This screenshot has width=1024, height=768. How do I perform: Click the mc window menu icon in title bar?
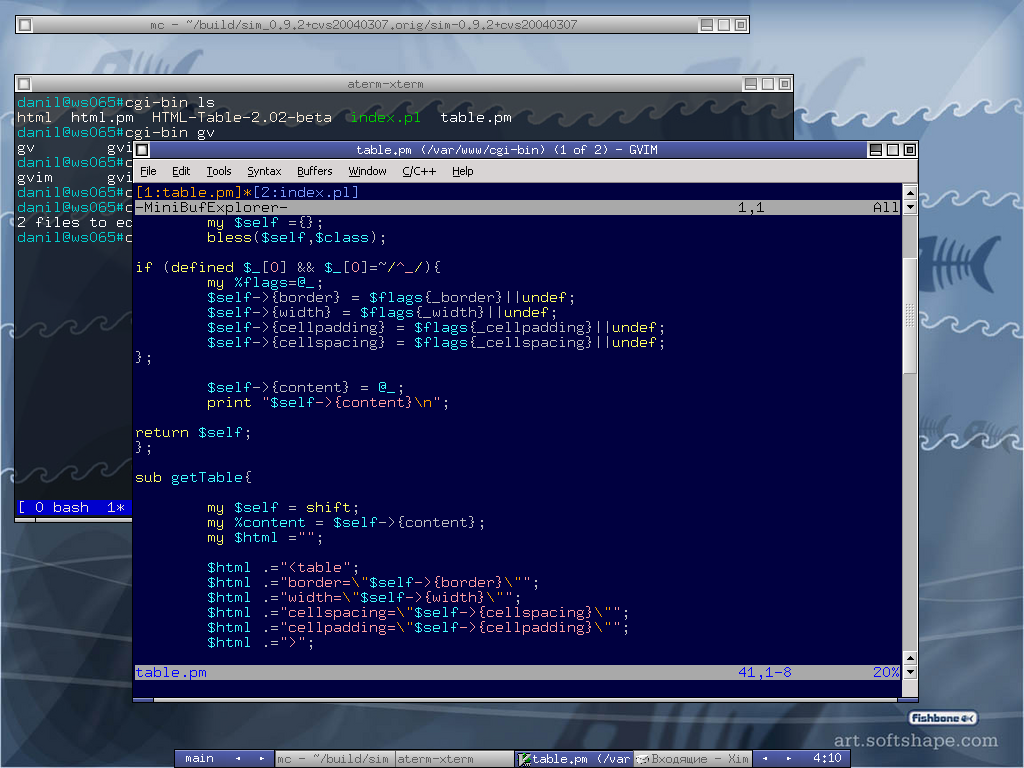point(25,25)
